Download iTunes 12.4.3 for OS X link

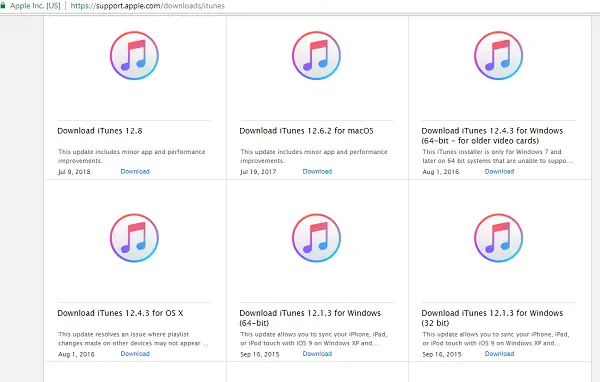135,354
